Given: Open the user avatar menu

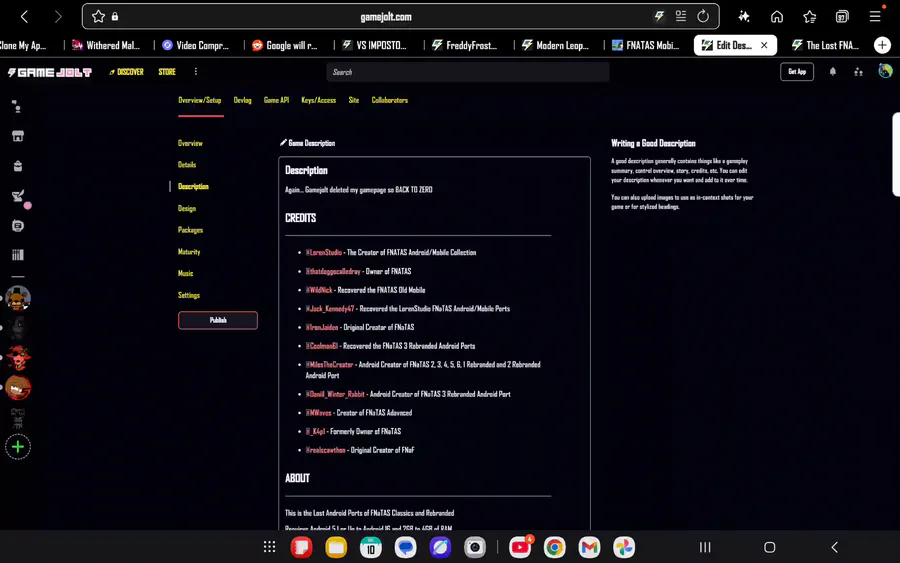Looking at the screenshot, I should pyautogui.click(x=885, y=71).
